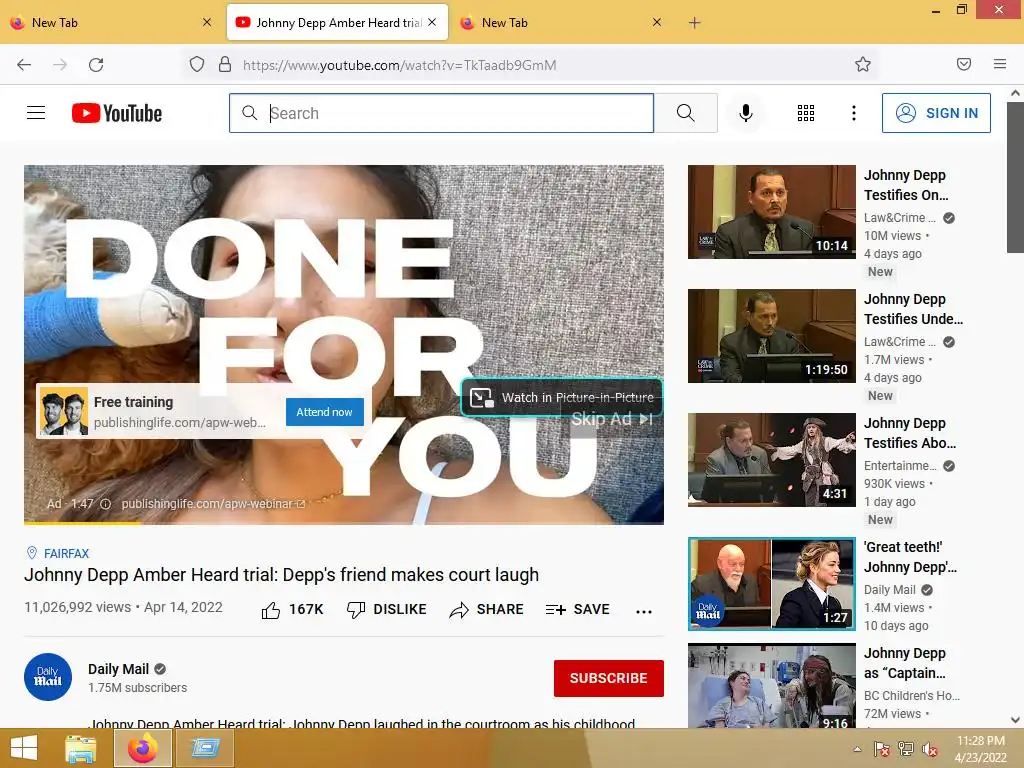1024x768 pixels.
Task: Open a new browser tab
Action: (x=694, y=23)
